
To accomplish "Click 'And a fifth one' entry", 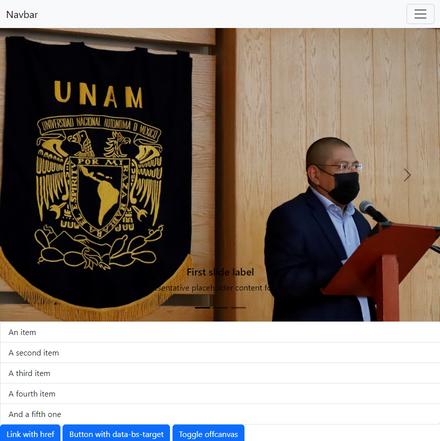I will point(220,414).
